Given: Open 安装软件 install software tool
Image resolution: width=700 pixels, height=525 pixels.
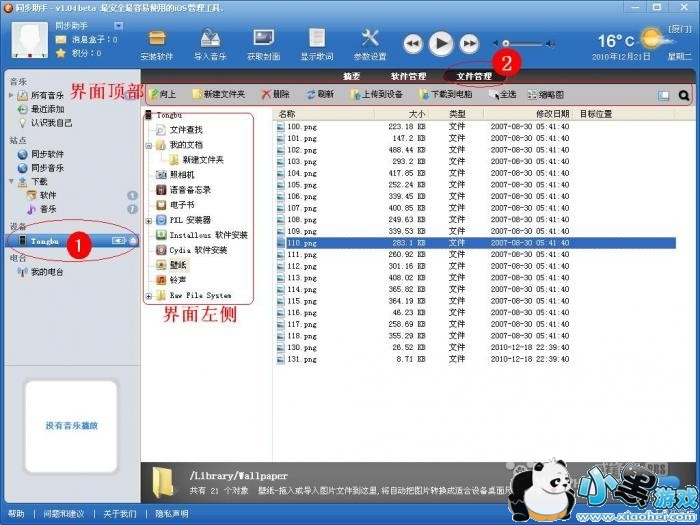Looking at the screenshot, I should tap(157, 45).
